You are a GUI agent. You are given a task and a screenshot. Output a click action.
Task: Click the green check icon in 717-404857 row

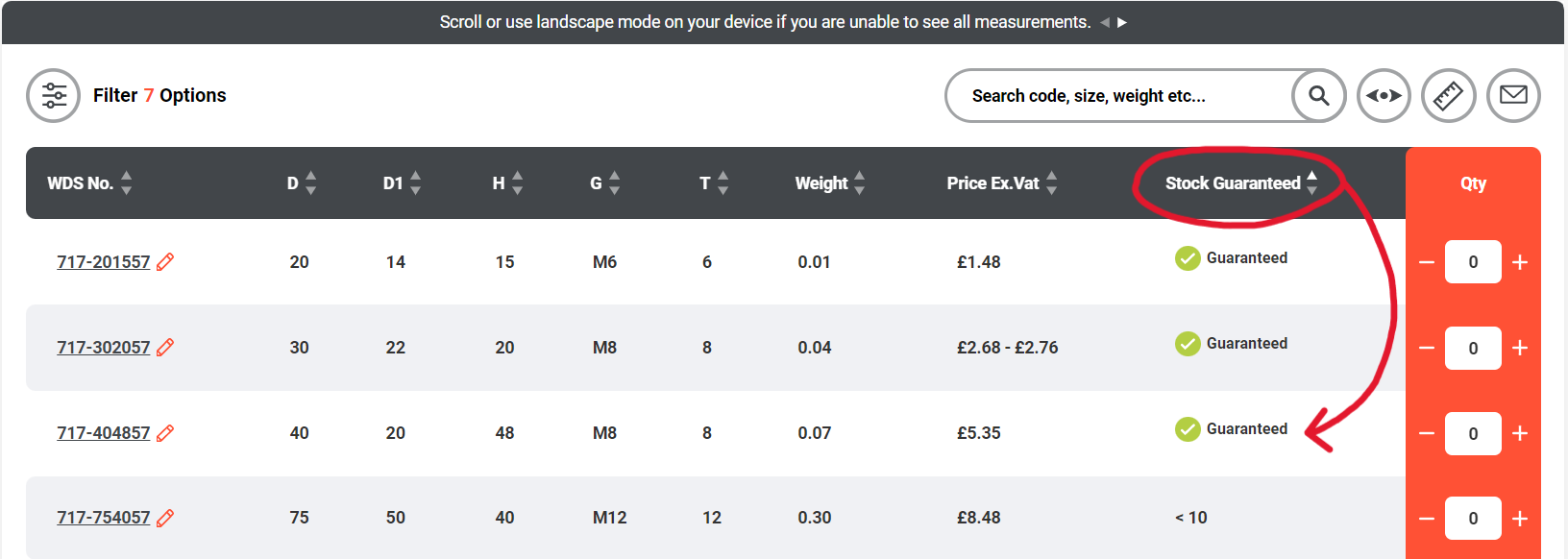point(1188,429)
